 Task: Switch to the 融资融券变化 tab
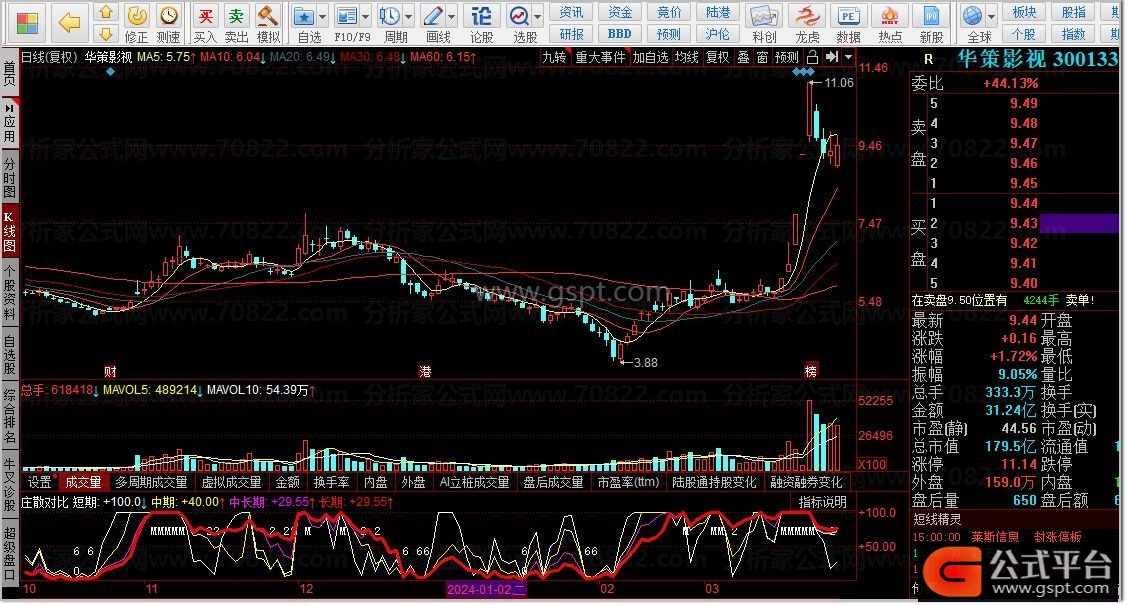pyautogui.click(x=806, y=482)
